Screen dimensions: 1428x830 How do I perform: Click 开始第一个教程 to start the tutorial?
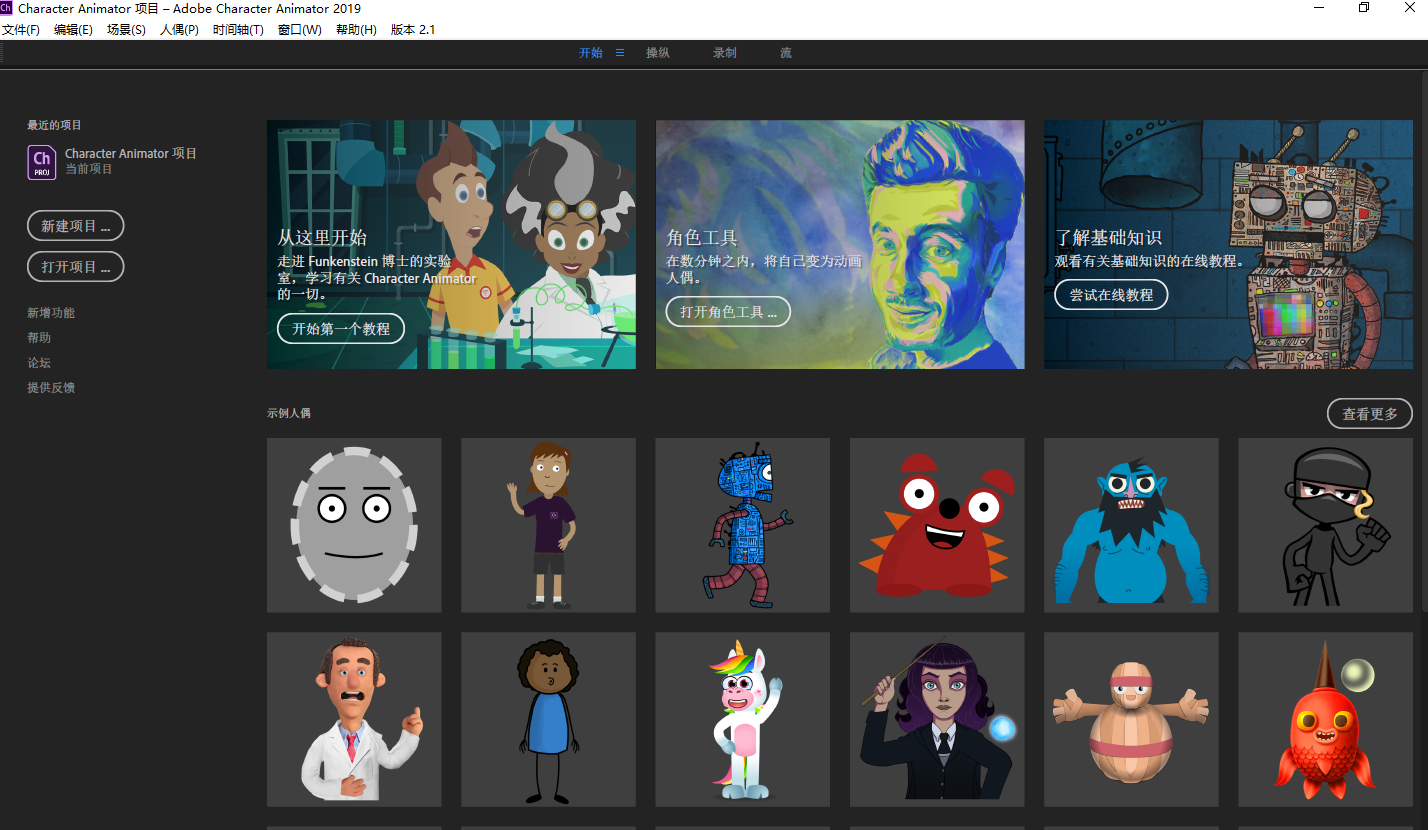point(340,328)
